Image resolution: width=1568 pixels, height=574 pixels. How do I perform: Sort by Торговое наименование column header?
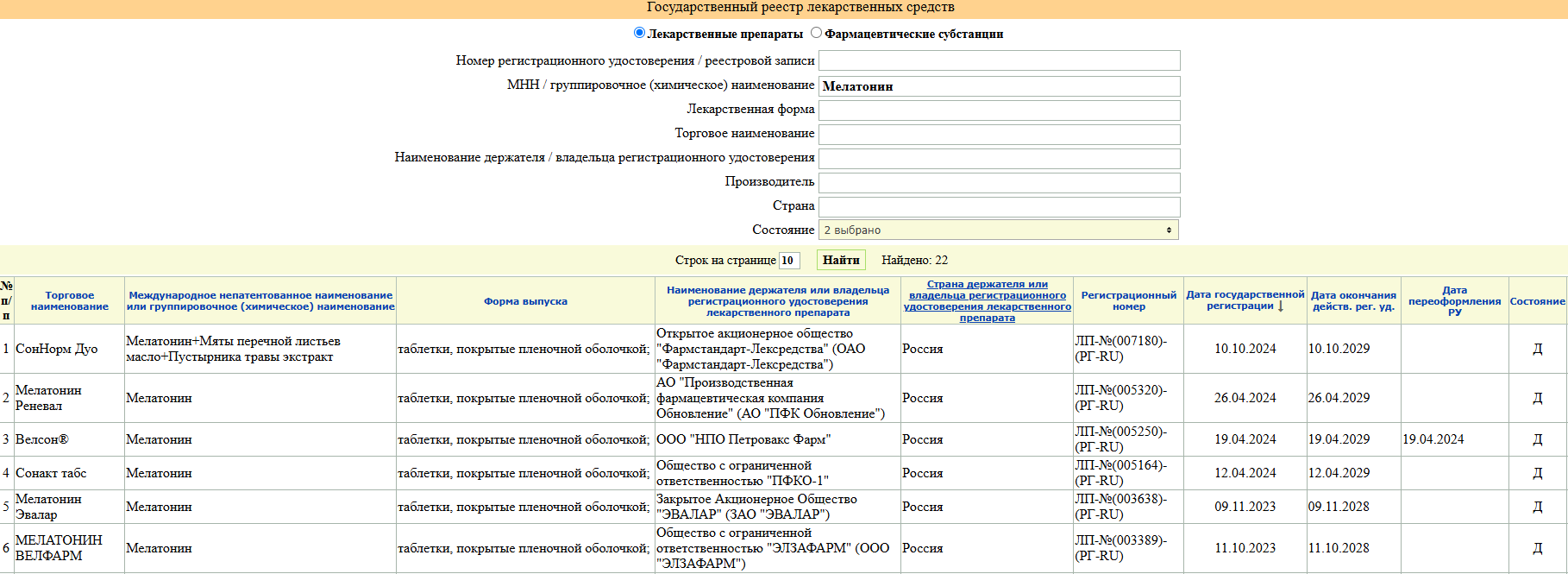tap(70, 300)
